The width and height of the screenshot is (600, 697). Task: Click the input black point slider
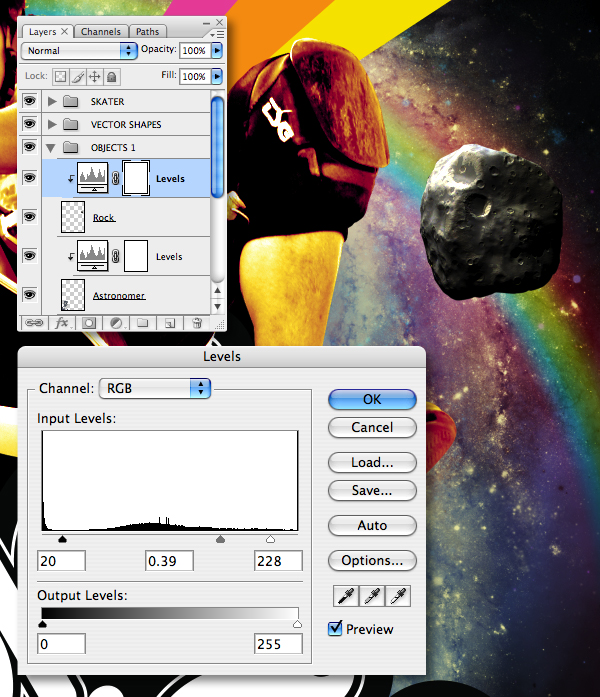[62, 539]
